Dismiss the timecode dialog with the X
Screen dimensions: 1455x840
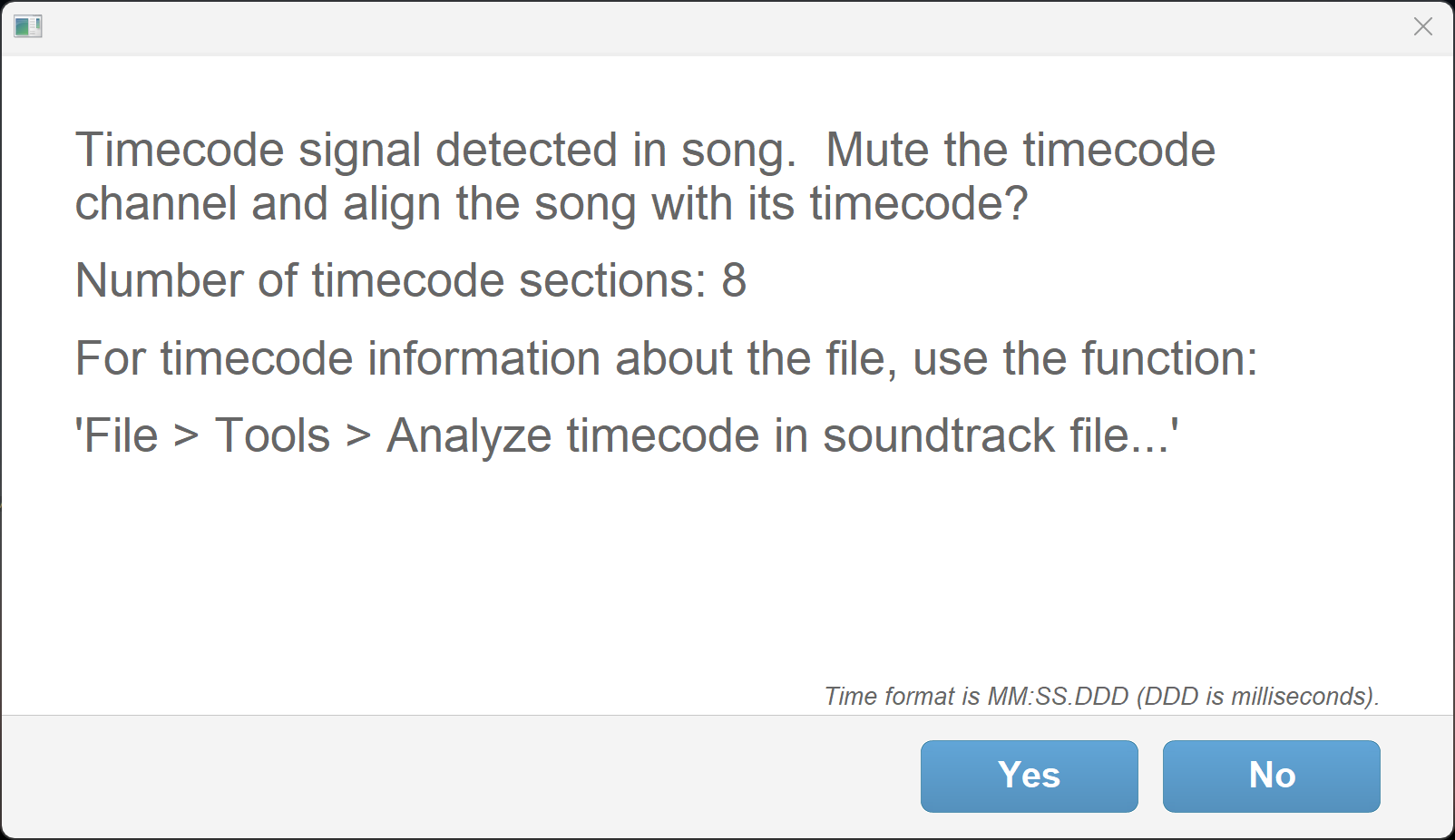pos(1422,26)
